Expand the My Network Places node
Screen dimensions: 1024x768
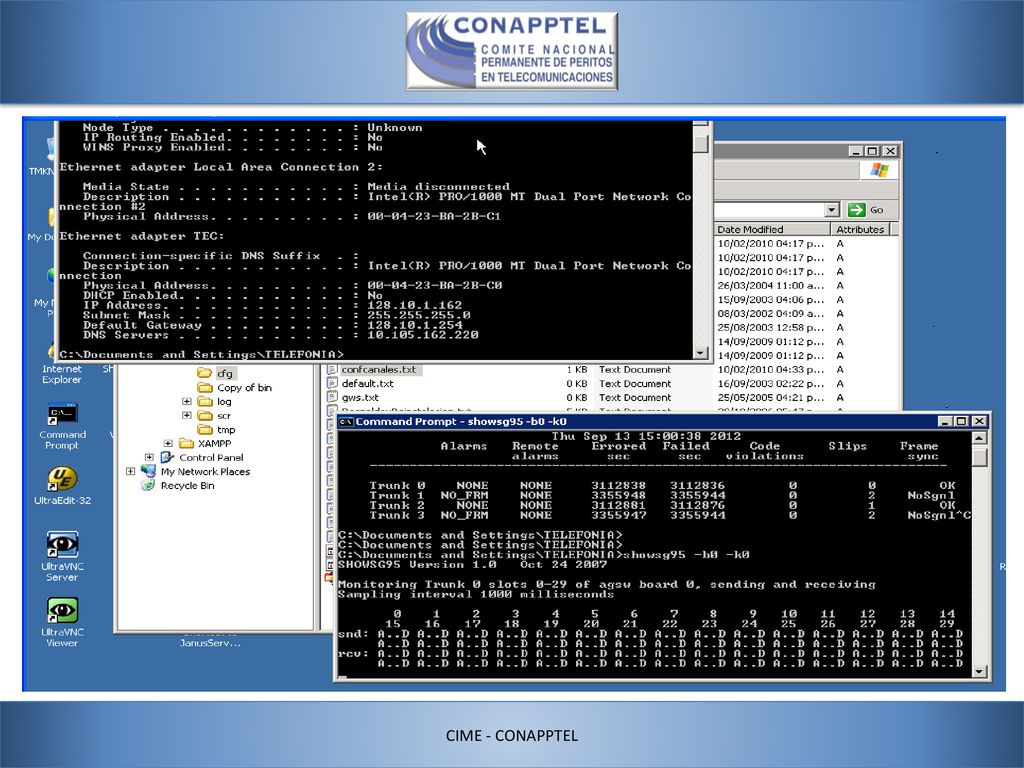[x=131, y=472]
